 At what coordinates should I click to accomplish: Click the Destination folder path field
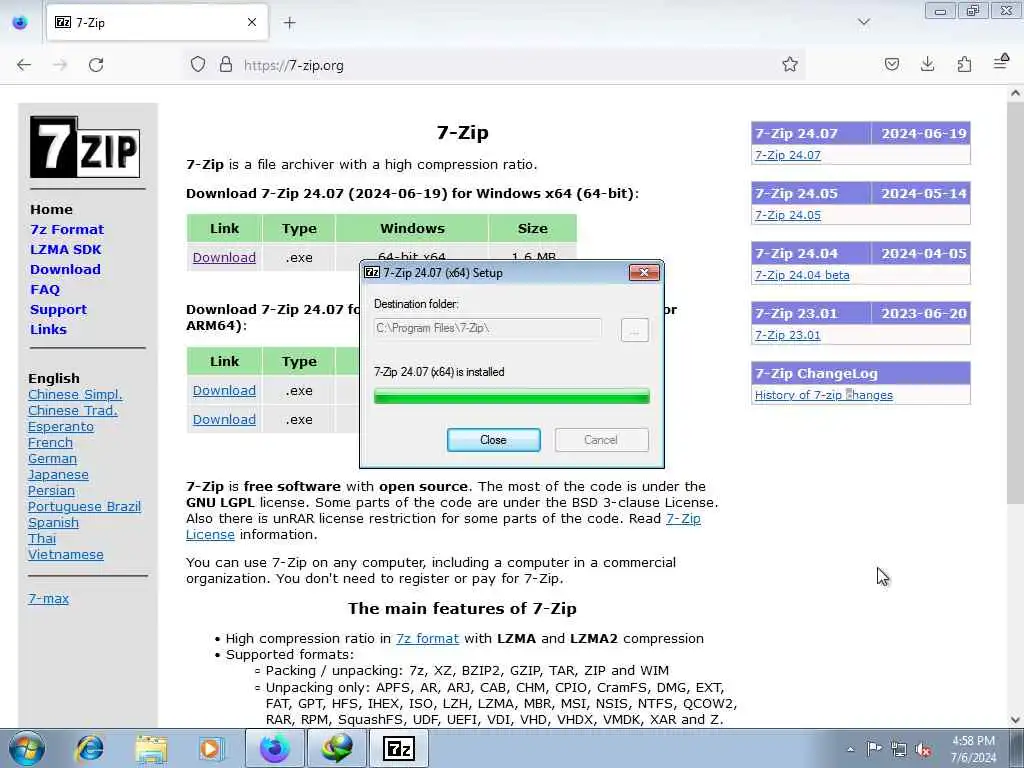pyautogui.click(x=487, y=328)
